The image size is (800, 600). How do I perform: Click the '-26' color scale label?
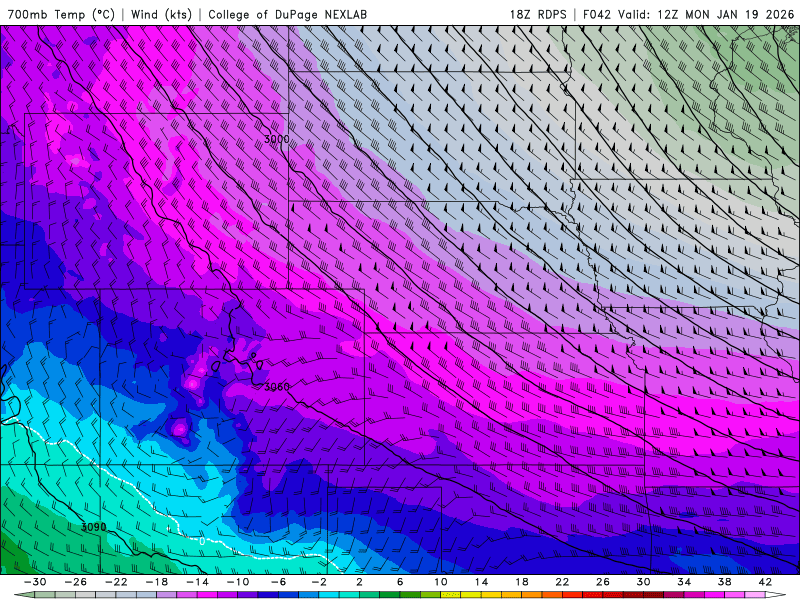76,582
